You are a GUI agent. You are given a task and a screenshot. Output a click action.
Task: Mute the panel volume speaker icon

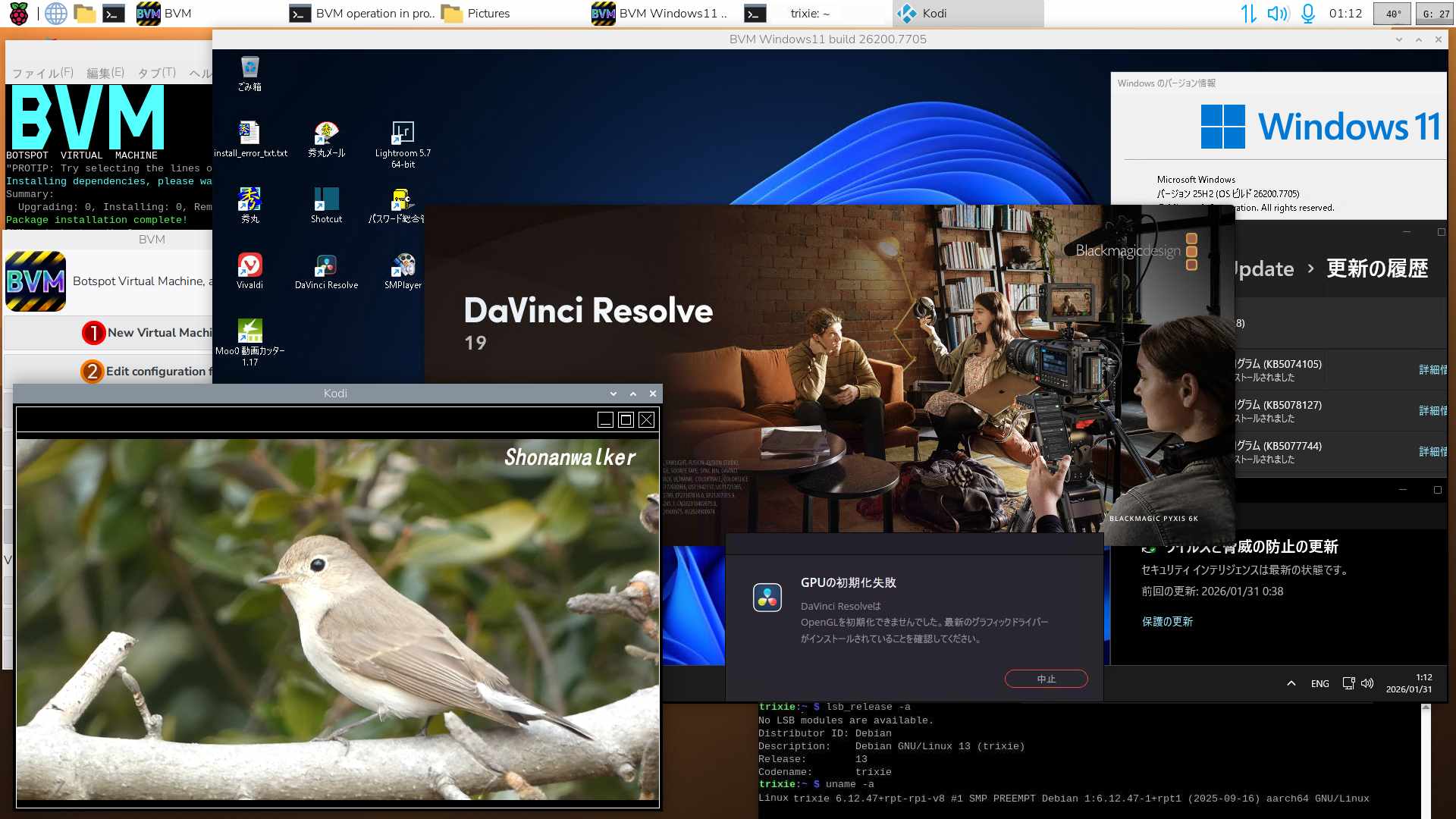click(x=1278, y=13)
